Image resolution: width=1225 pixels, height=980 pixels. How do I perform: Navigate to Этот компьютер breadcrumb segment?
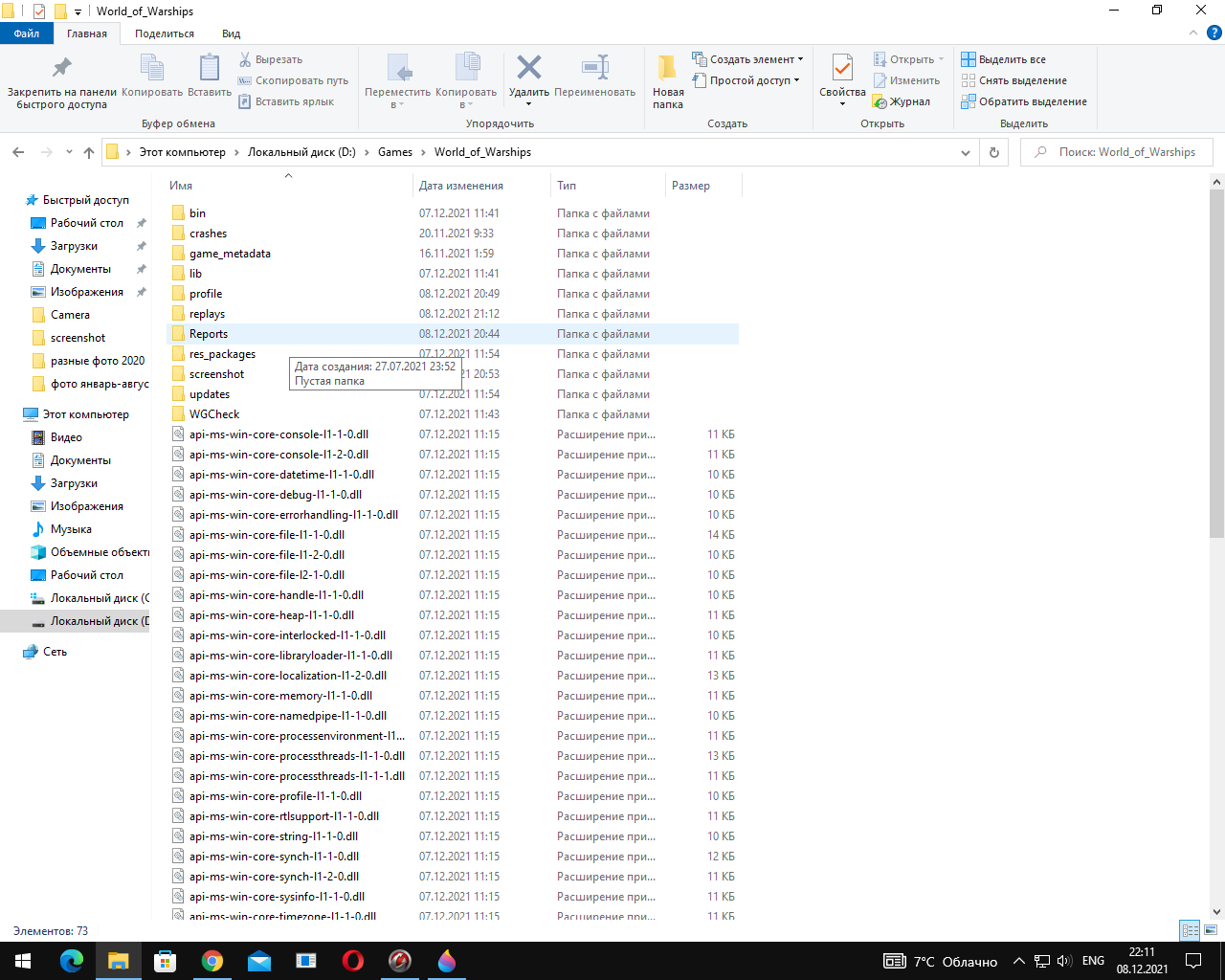(183, 152)
